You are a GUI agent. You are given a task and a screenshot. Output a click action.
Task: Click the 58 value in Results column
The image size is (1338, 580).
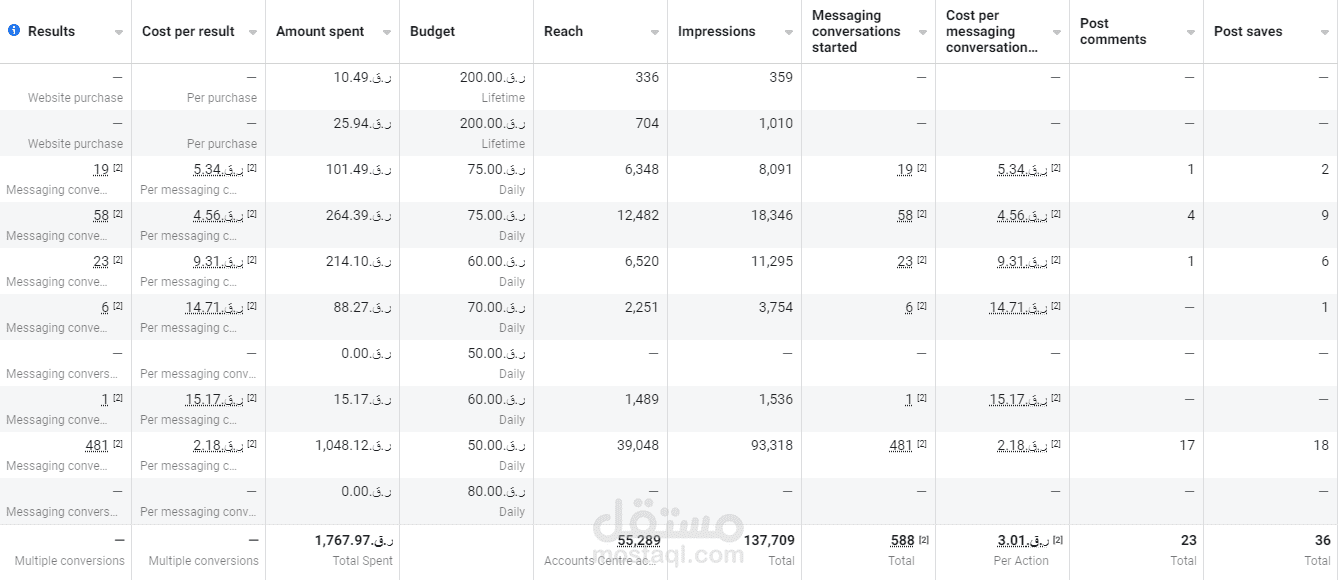[x=101, y=216]
